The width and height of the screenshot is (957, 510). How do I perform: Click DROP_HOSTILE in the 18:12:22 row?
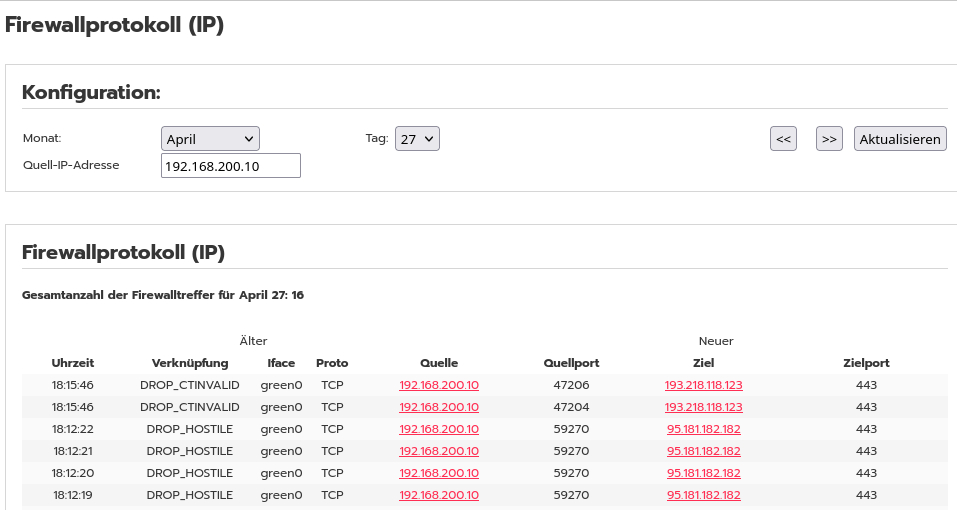point(190,429)
